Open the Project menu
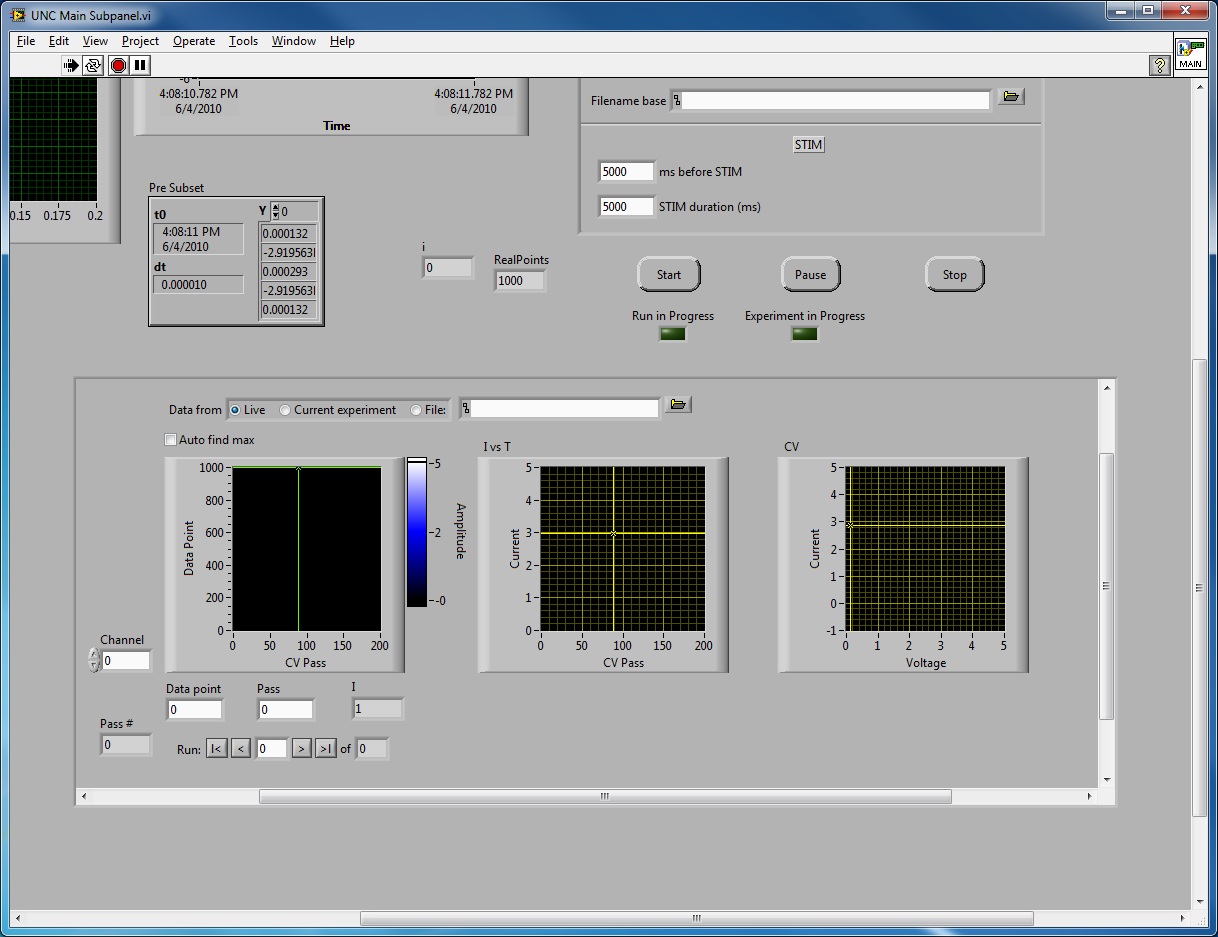Screen dimensions: 1218x937 pyautogui.click(x=140, y=41)
